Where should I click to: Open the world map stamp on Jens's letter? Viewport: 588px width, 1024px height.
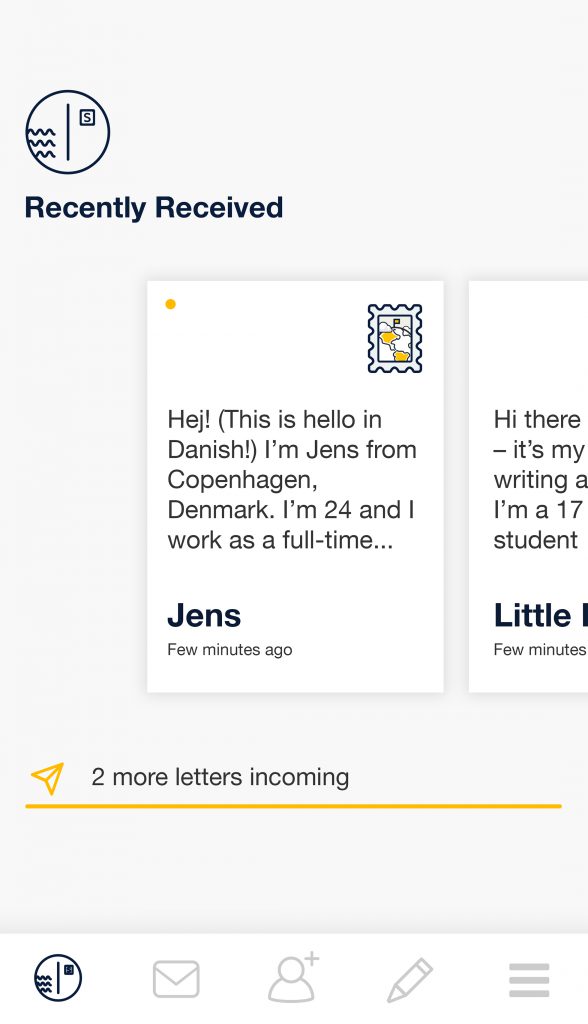tap(395, 338)
